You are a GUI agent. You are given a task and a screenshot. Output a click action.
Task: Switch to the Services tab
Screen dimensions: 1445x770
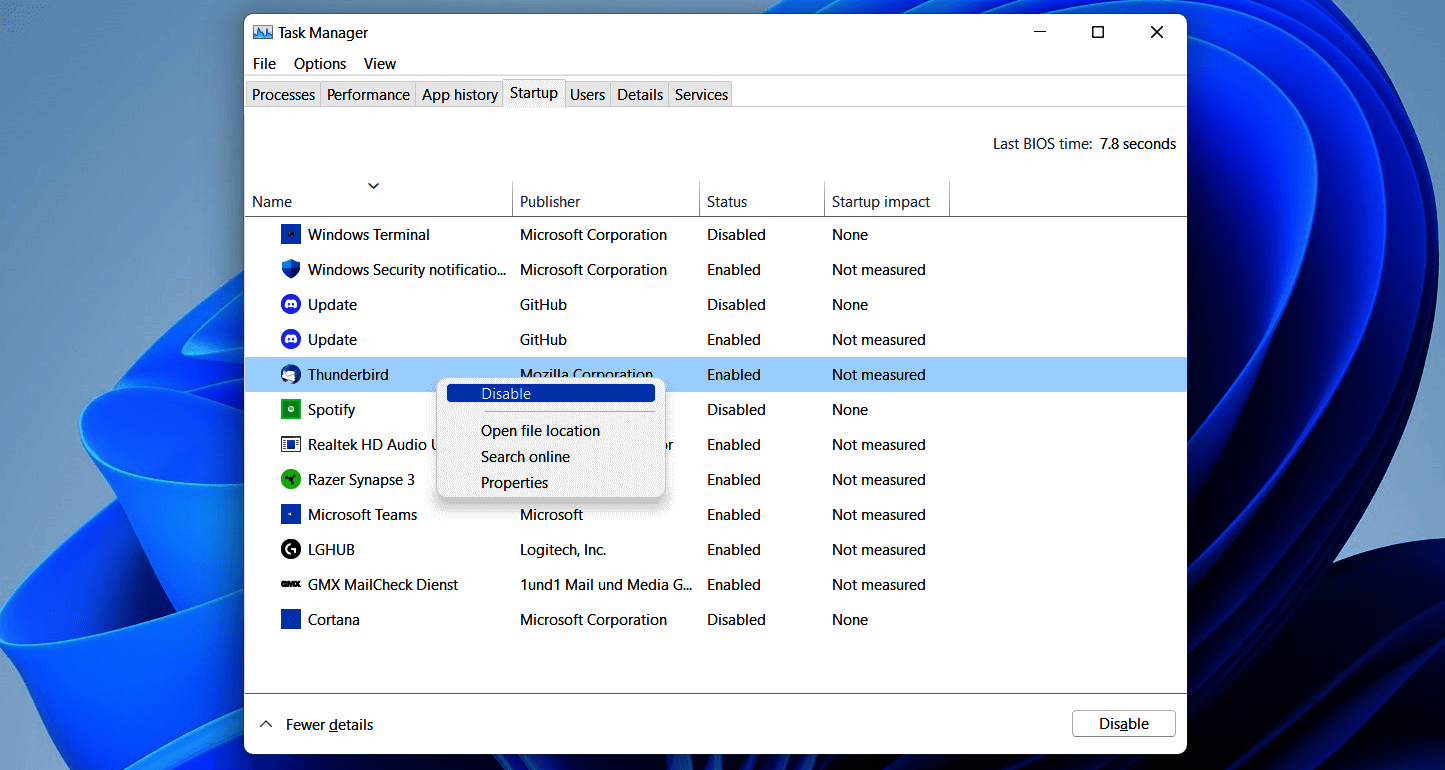coord(699,93)
